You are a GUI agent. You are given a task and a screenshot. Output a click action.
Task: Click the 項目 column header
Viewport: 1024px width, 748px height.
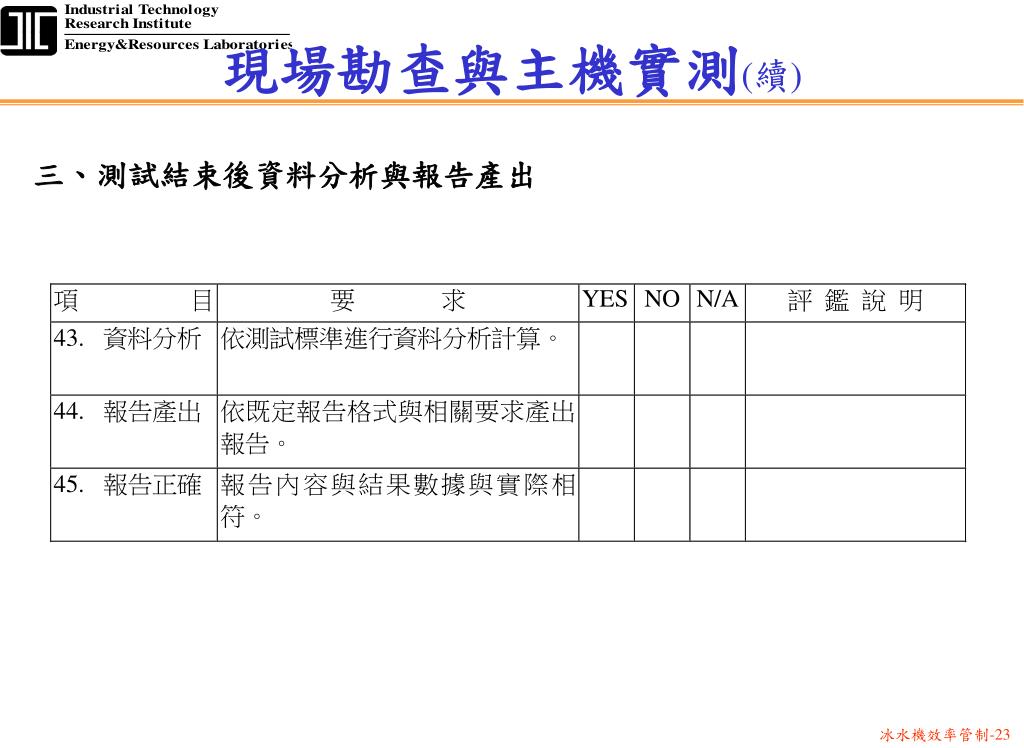134,302
